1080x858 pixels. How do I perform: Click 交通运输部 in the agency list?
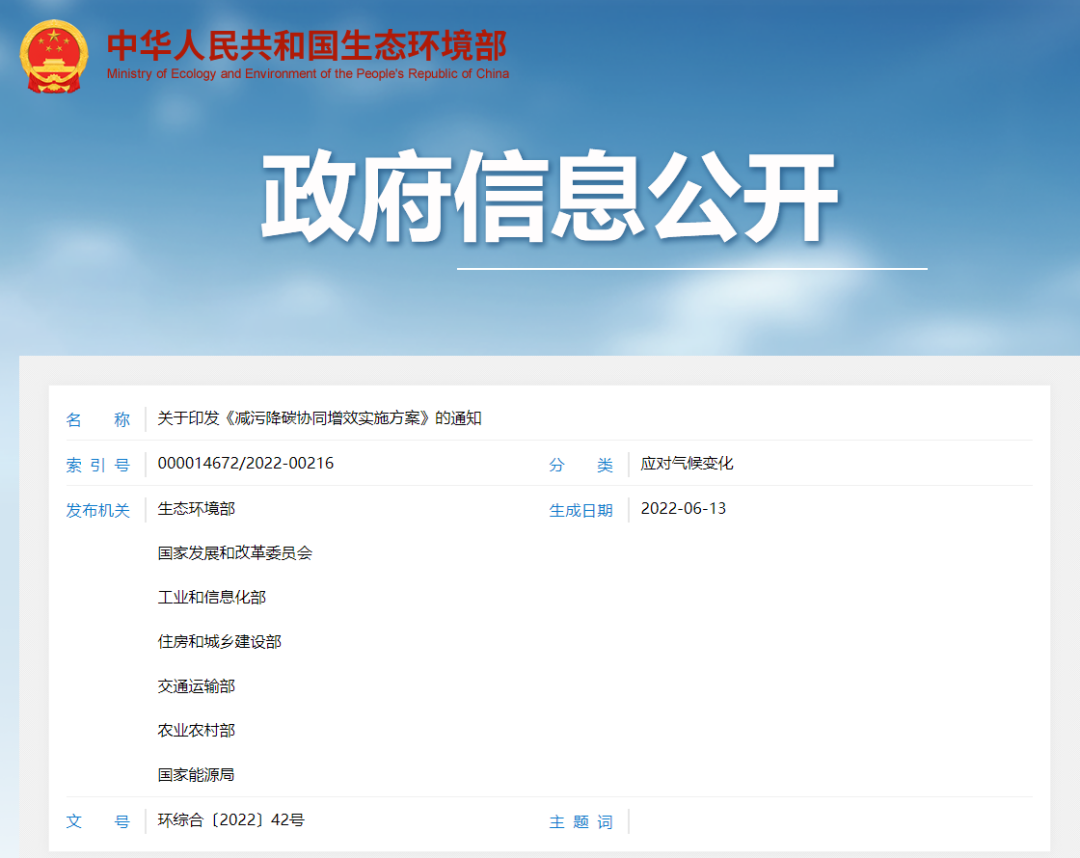point(196,686)
